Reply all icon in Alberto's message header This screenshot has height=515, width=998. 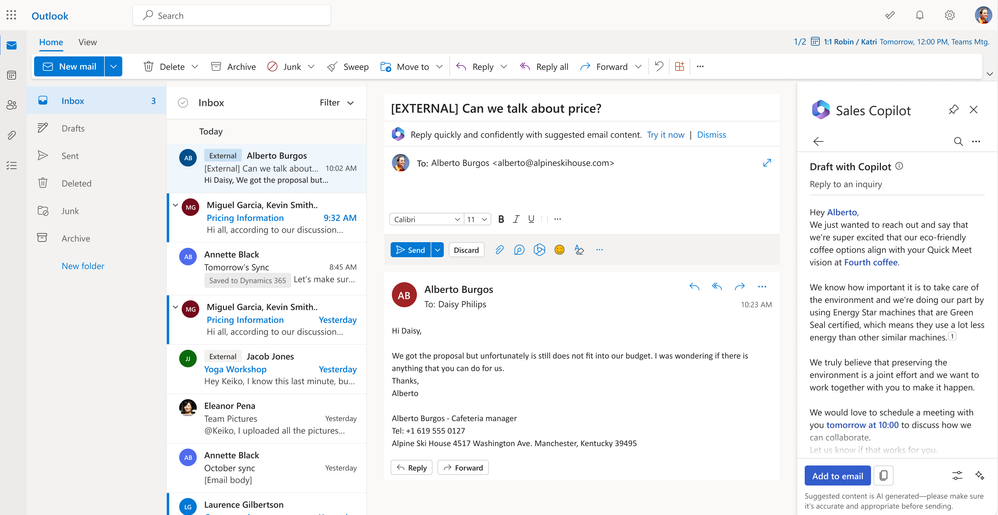(x=717, y=287)
